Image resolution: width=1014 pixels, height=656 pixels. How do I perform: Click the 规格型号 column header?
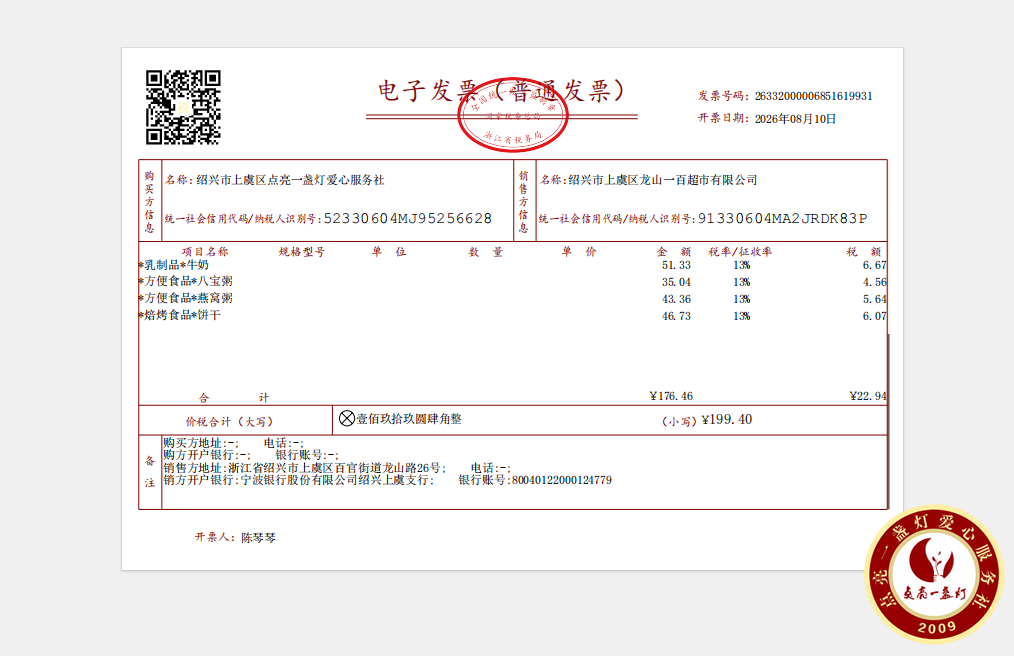(302, 252)
